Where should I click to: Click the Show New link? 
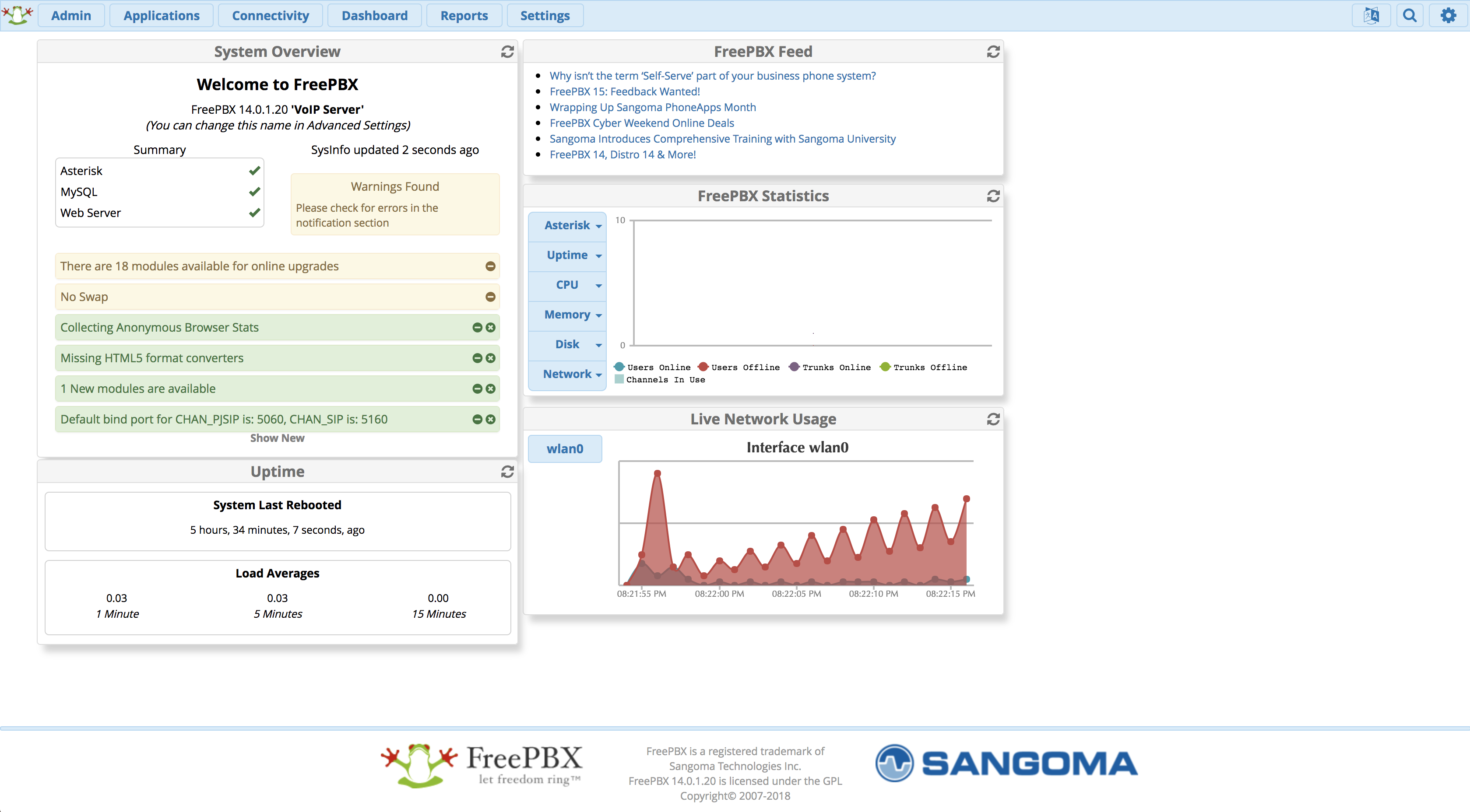click(x=278, y=438)
